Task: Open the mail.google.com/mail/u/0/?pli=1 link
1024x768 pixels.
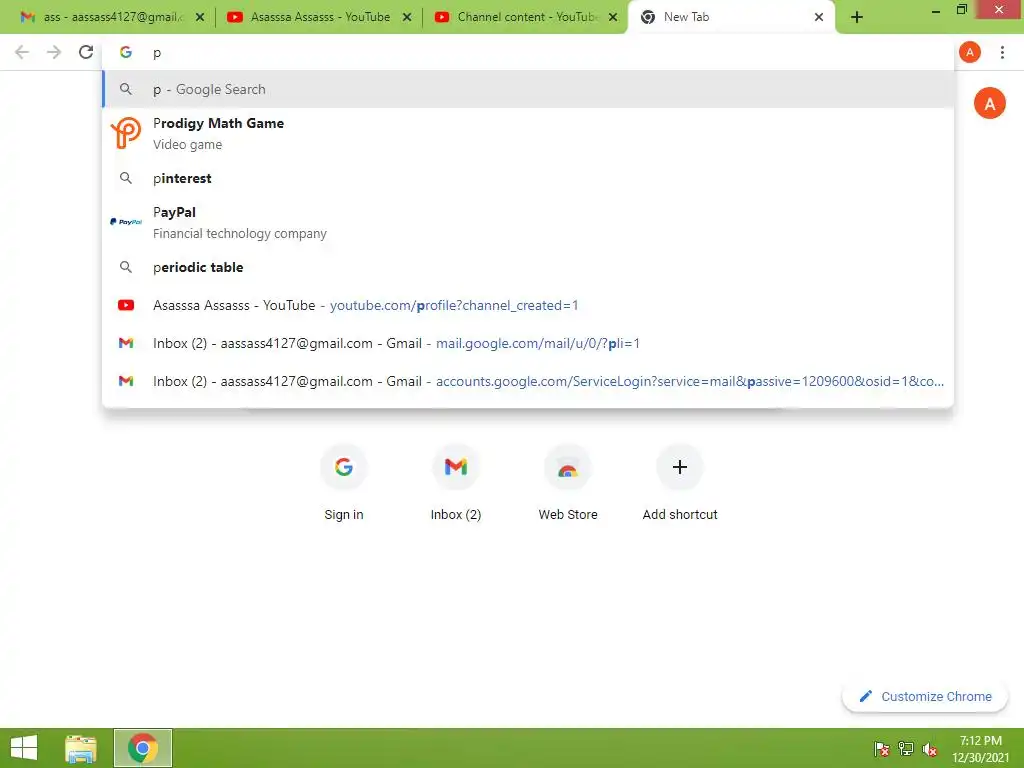Action: [x=537, y=343]
